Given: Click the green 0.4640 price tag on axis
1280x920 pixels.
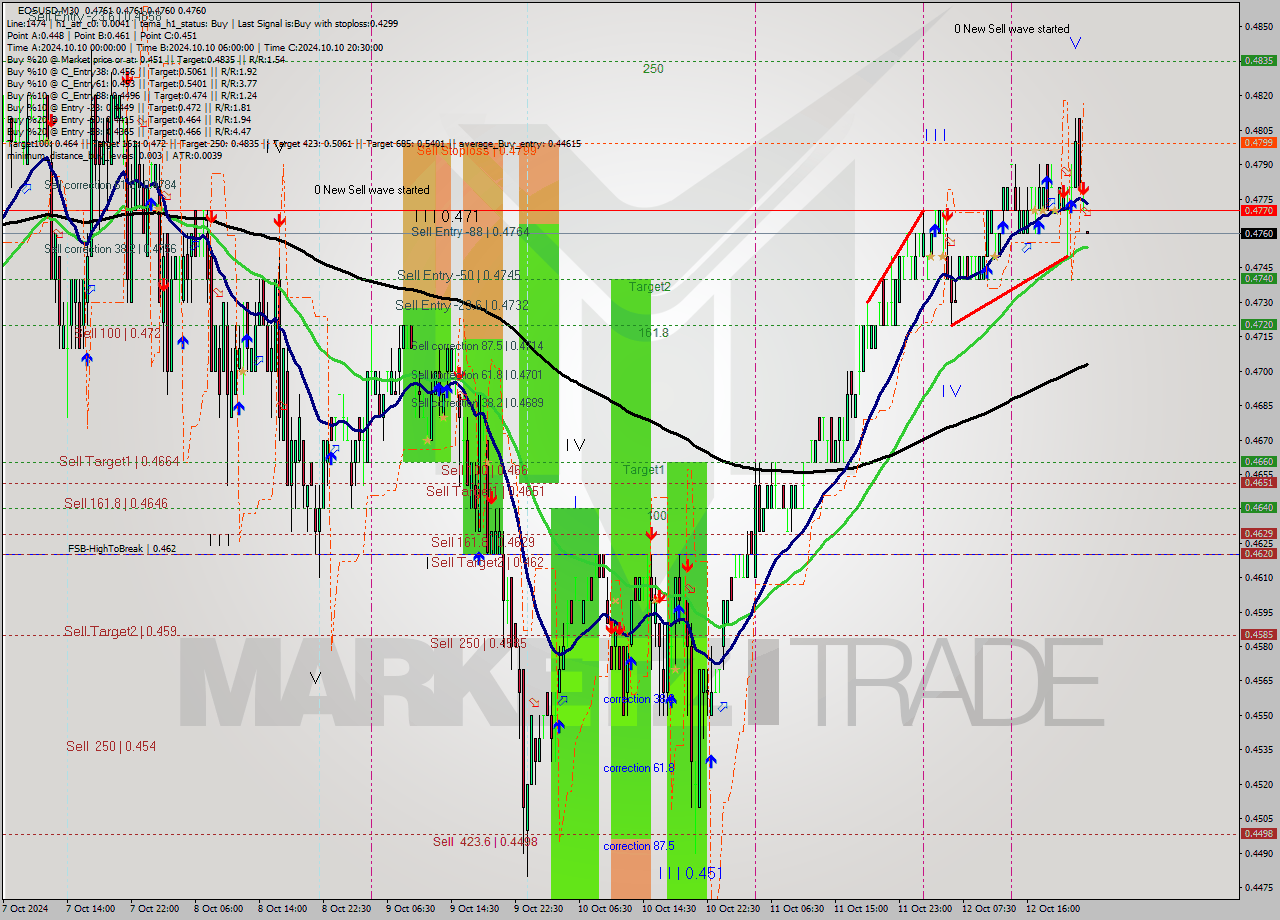Looking at the screenshot, I should pos(1258,507).
